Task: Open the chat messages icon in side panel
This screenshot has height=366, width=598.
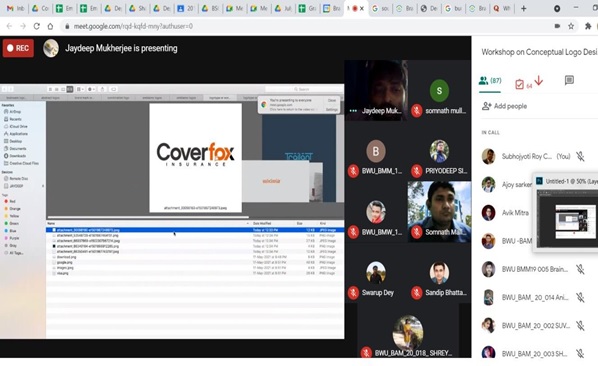Action: tap(569, 80)
